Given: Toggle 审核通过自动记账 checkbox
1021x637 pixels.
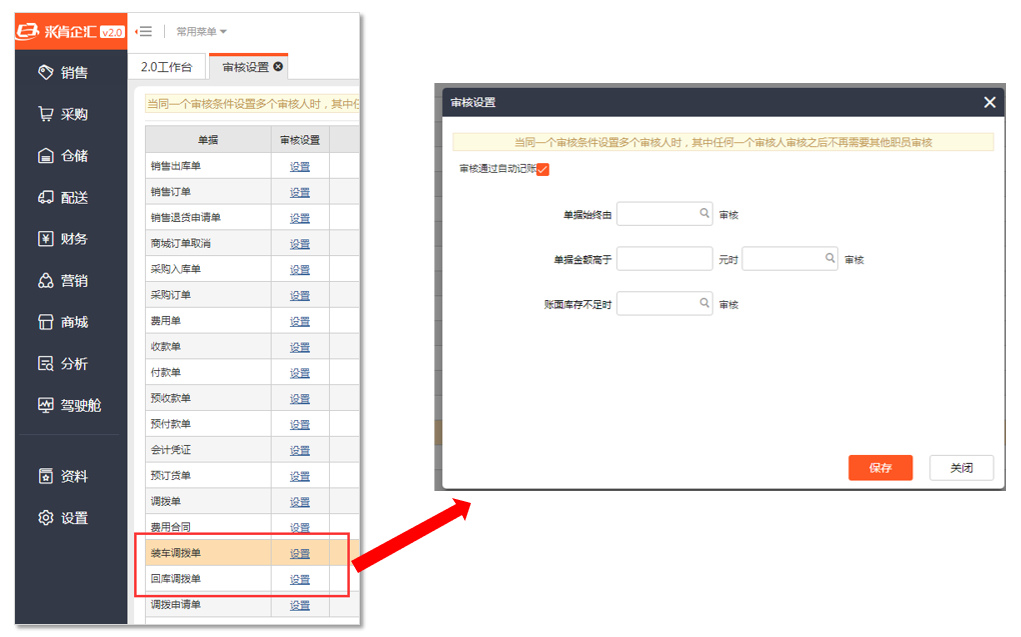Looking at the screenshot, I should coord(543,169).
